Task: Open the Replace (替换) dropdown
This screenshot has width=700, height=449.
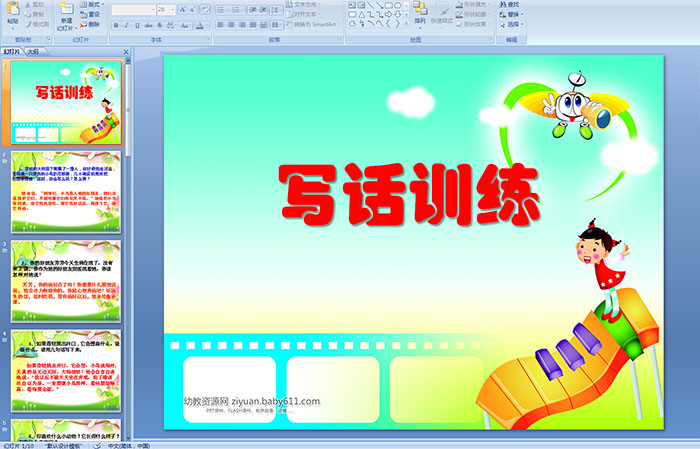Action: coord(511,14)
